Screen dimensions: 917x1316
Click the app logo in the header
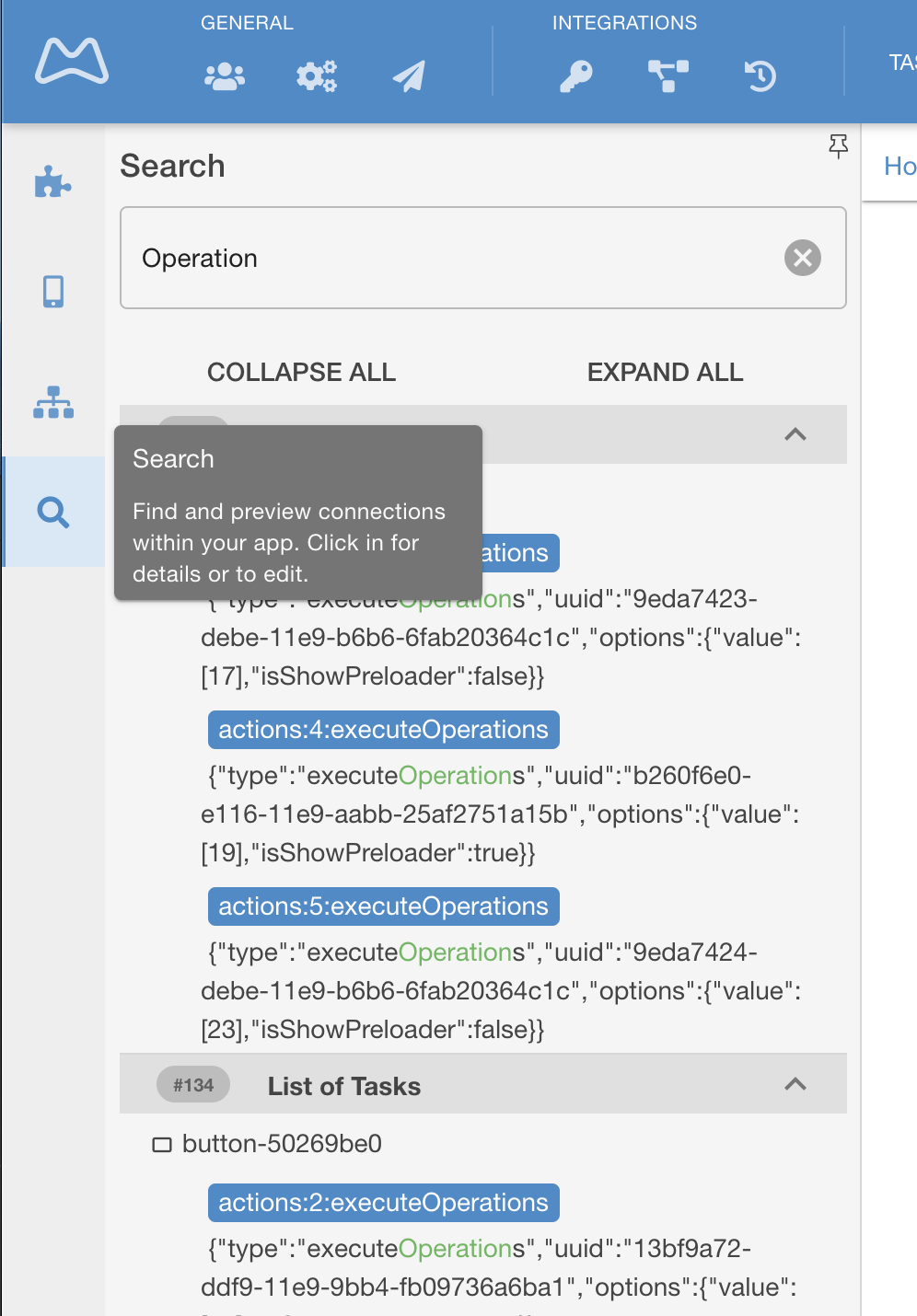(x=72, y=62)
